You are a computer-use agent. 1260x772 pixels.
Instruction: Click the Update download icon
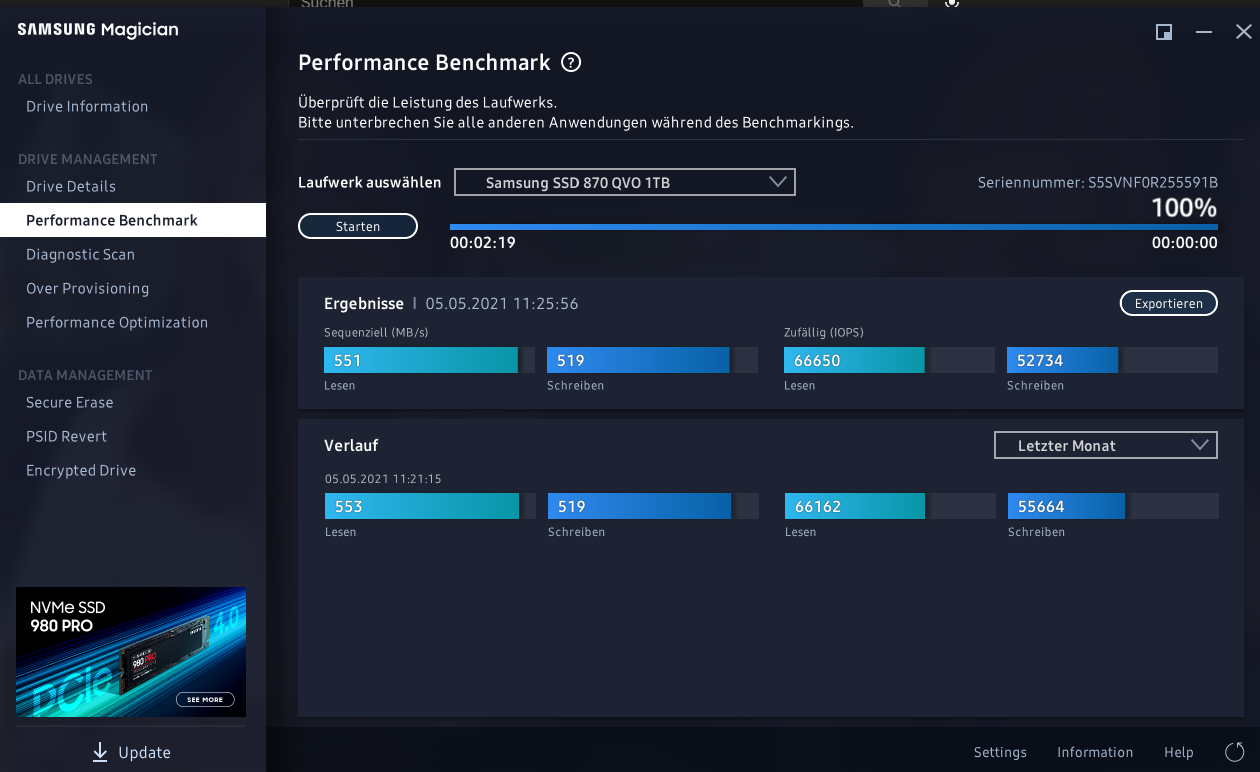tap(100, 752)
